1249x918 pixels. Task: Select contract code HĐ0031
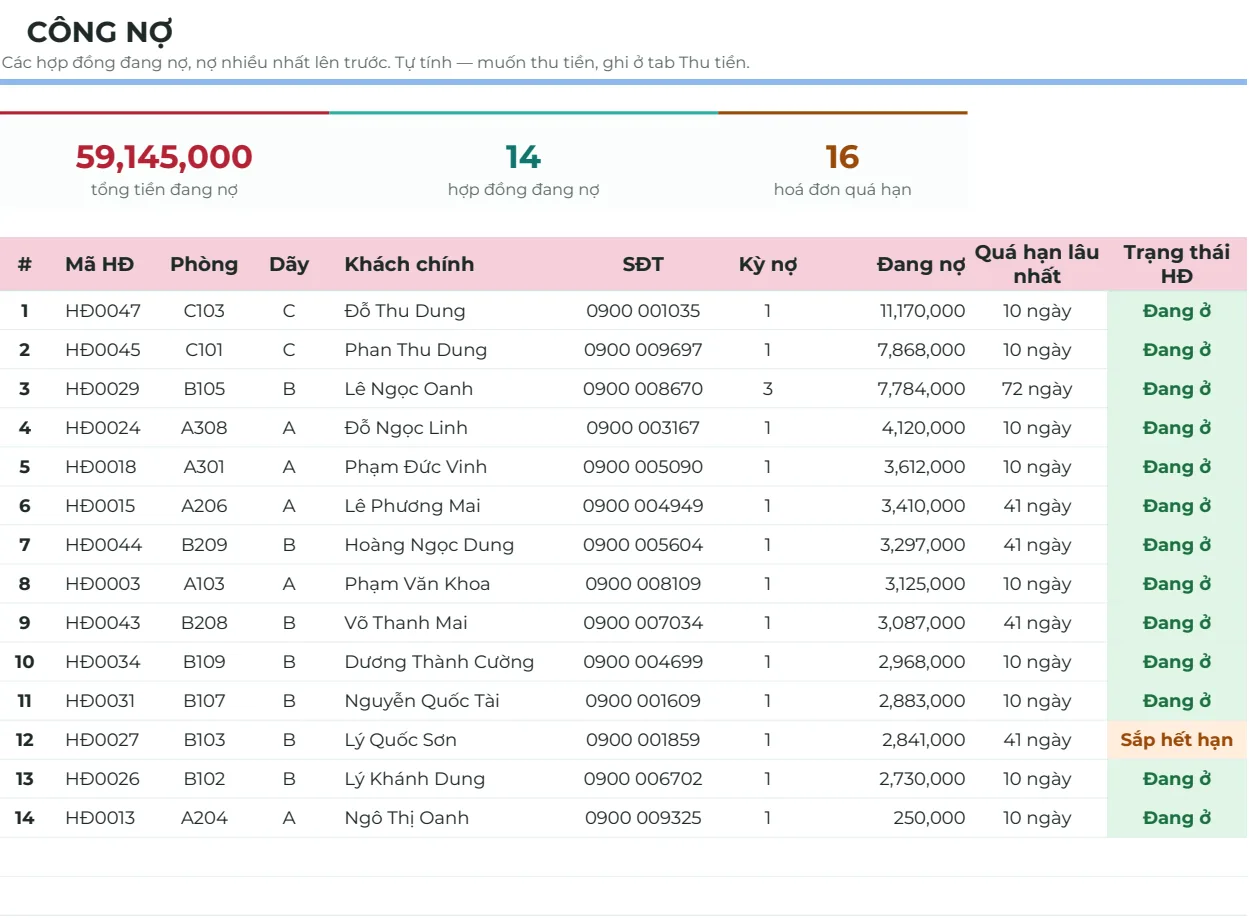tap(100, 701)
